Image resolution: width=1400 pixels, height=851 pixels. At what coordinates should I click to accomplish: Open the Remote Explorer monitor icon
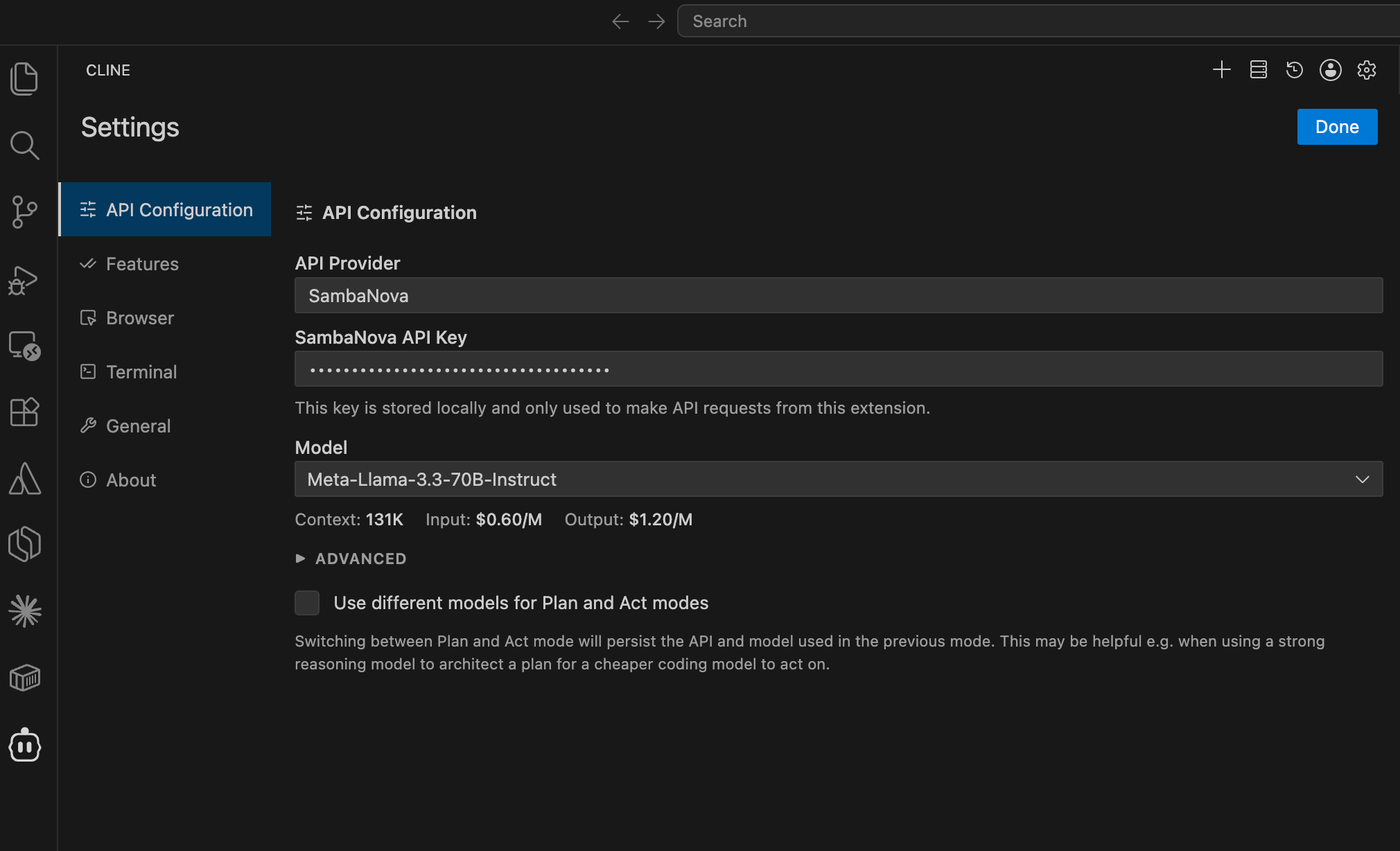[x=24, y=345]
